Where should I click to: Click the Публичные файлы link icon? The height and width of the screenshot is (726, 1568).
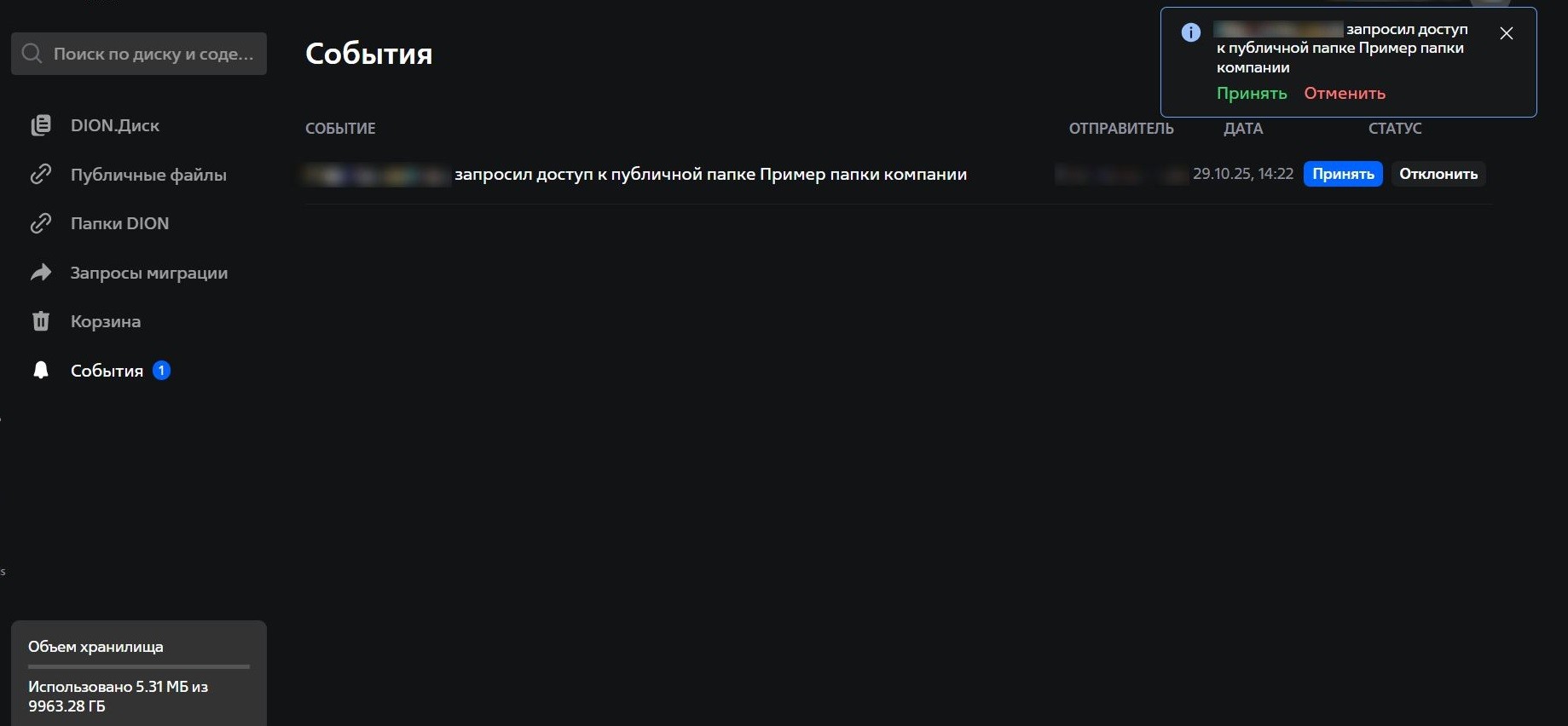click(x=41, y=175)
